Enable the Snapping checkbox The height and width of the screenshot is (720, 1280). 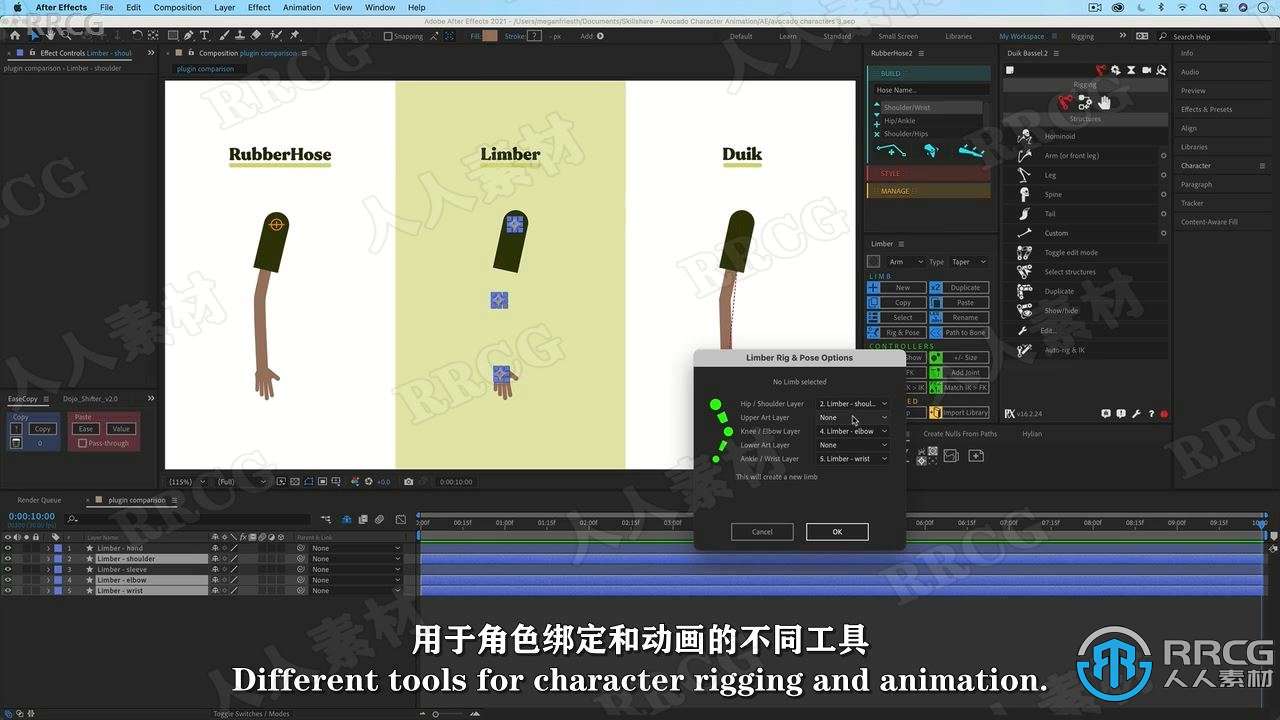click(x=388, y=36)
